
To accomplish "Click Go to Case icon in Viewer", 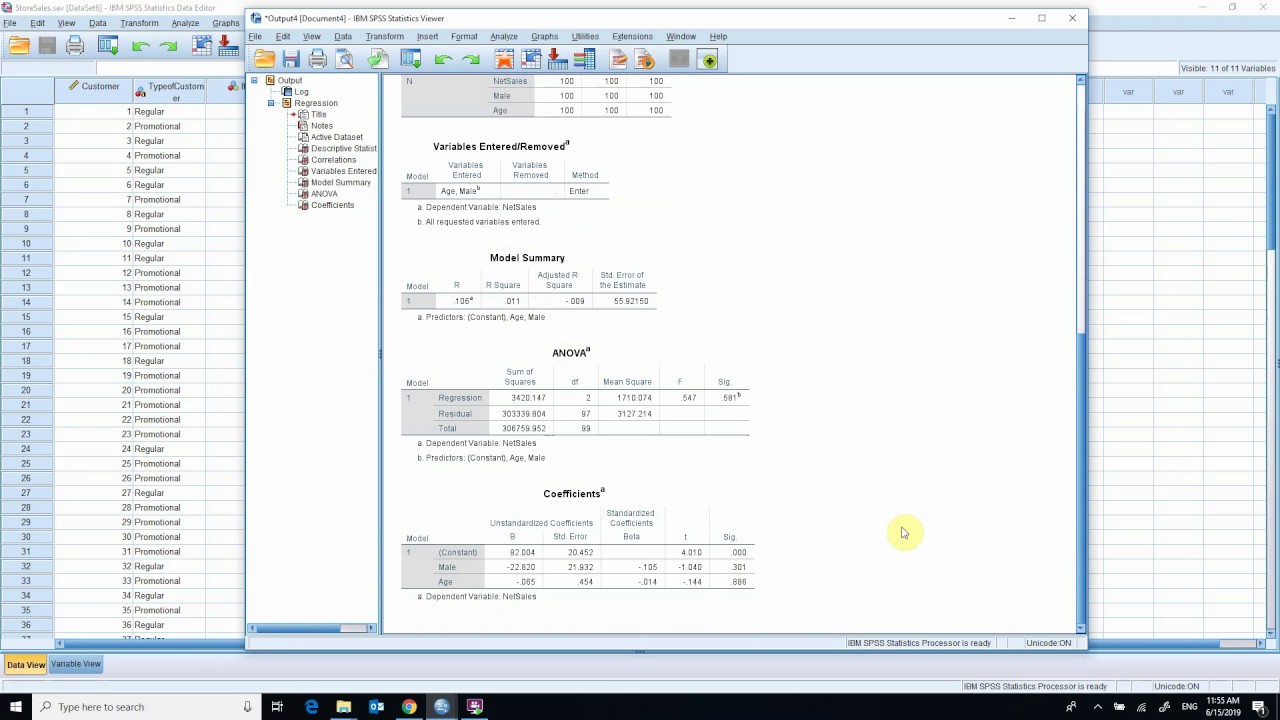I will (x=531, y=60).
